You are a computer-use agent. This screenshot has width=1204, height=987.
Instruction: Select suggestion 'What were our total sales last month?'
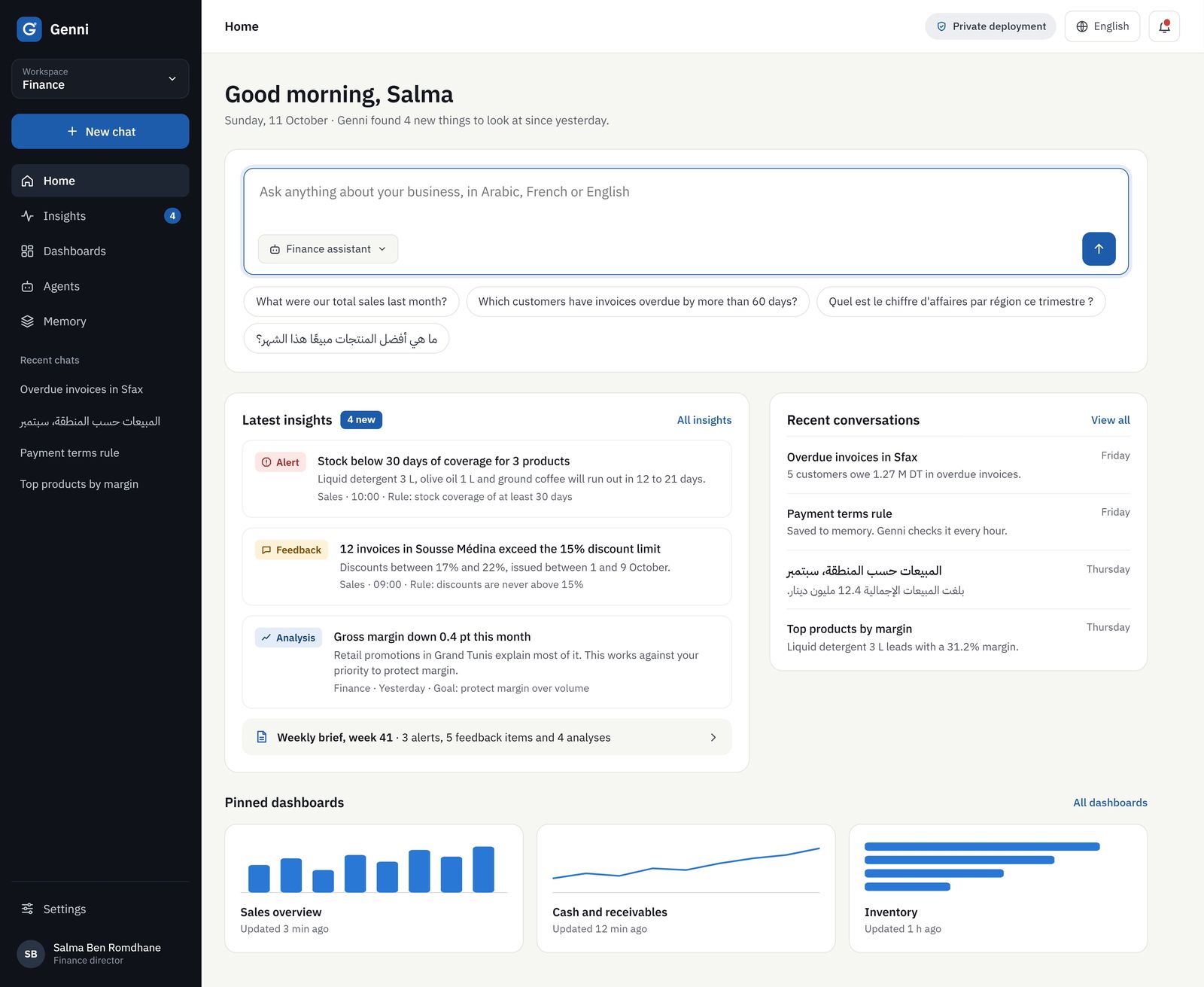[x=351, y=302]
